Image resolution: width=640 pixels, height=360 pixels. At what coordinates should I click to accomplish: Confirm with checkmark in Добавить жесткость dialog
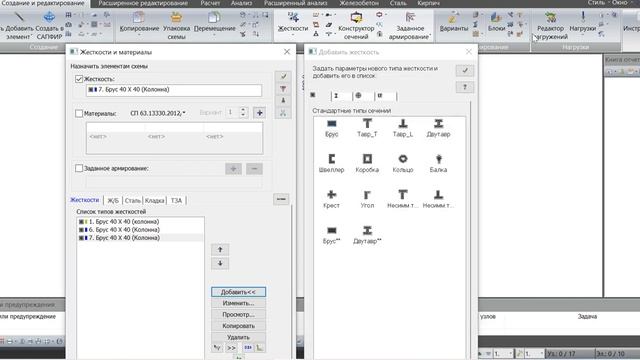click(x=464, y=71)
